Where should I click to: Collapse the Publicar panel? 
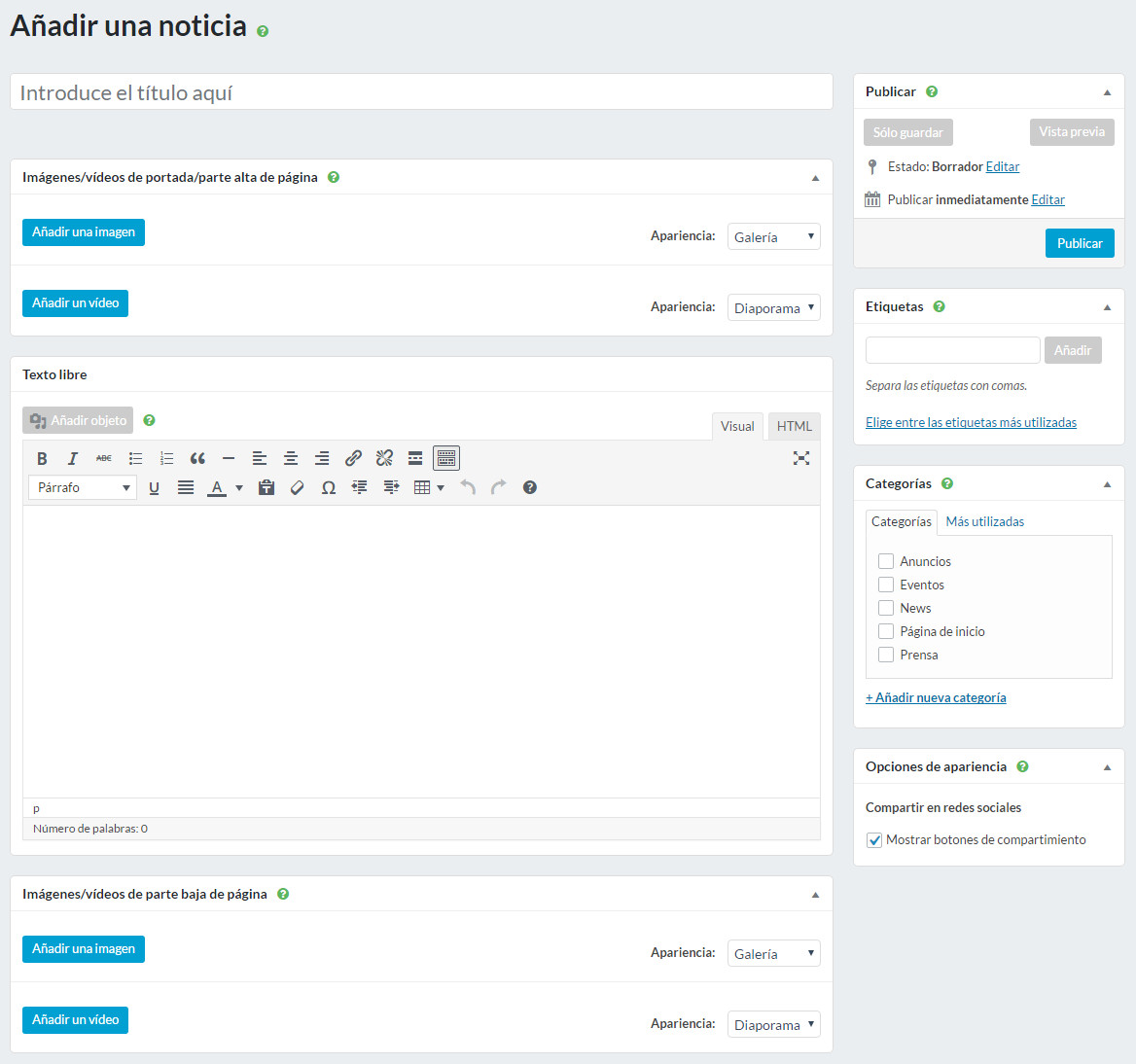click(1107, 92)
